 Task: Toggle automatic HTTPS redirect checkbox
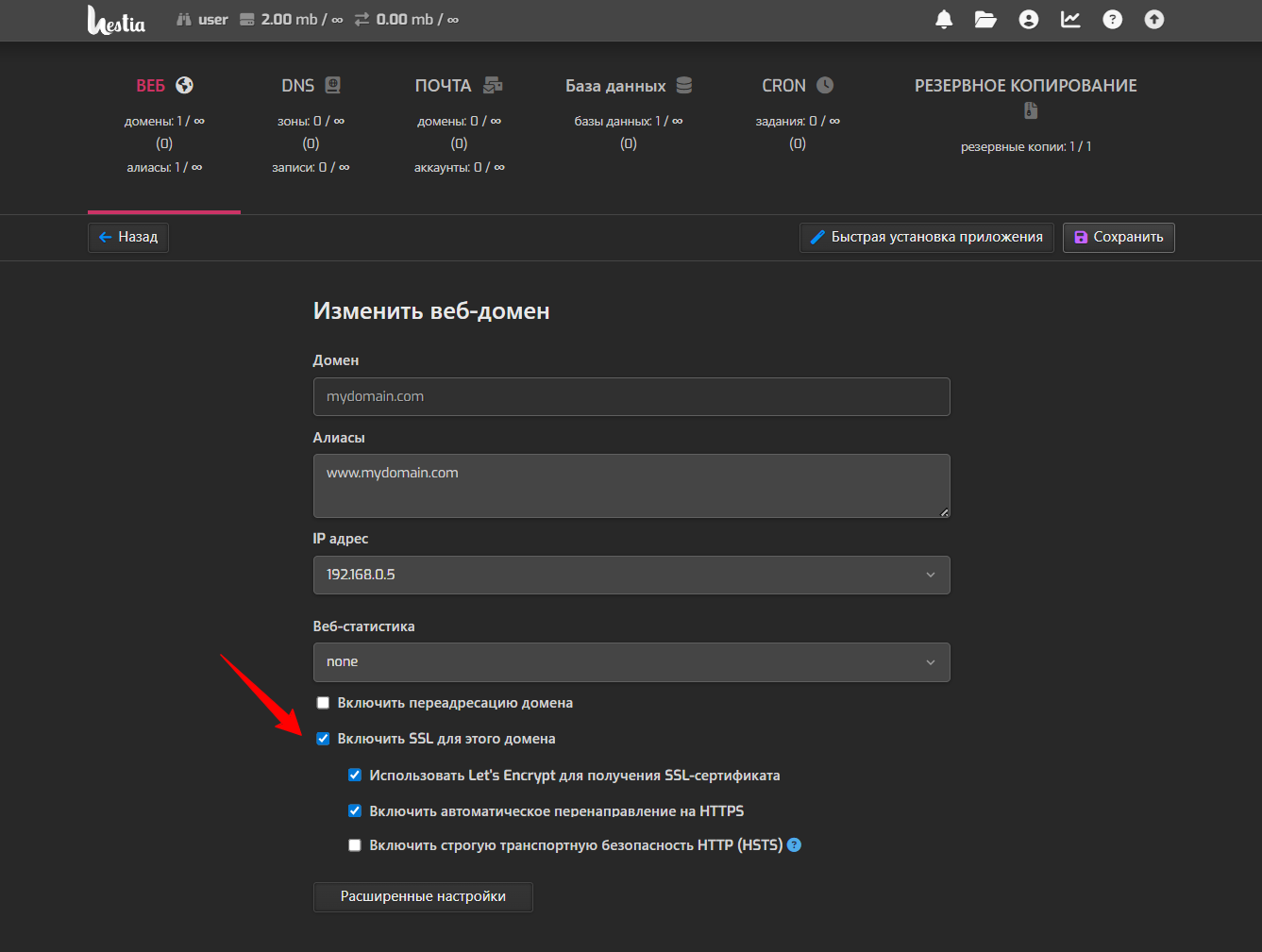[x=355, y=810]
